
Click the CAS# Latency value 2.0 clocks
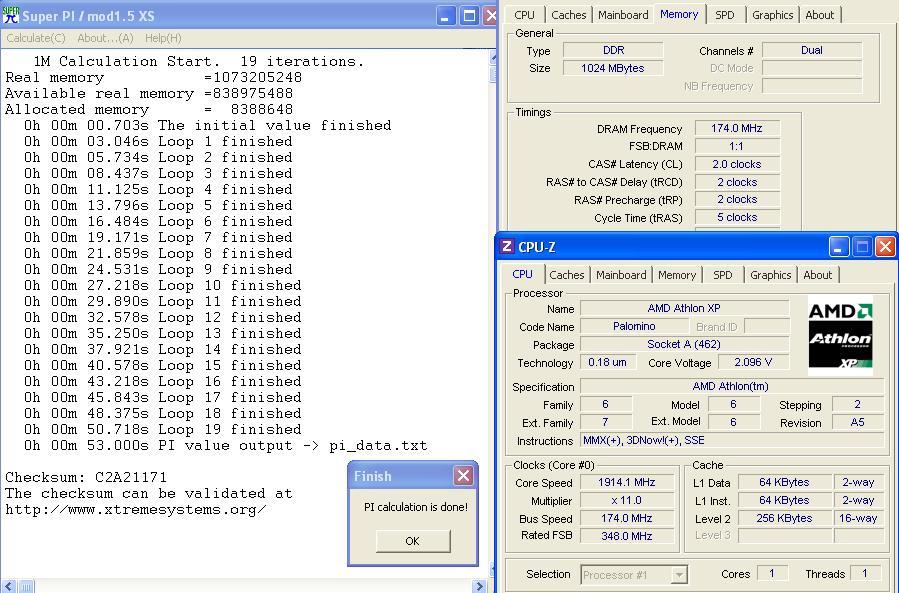737,164
